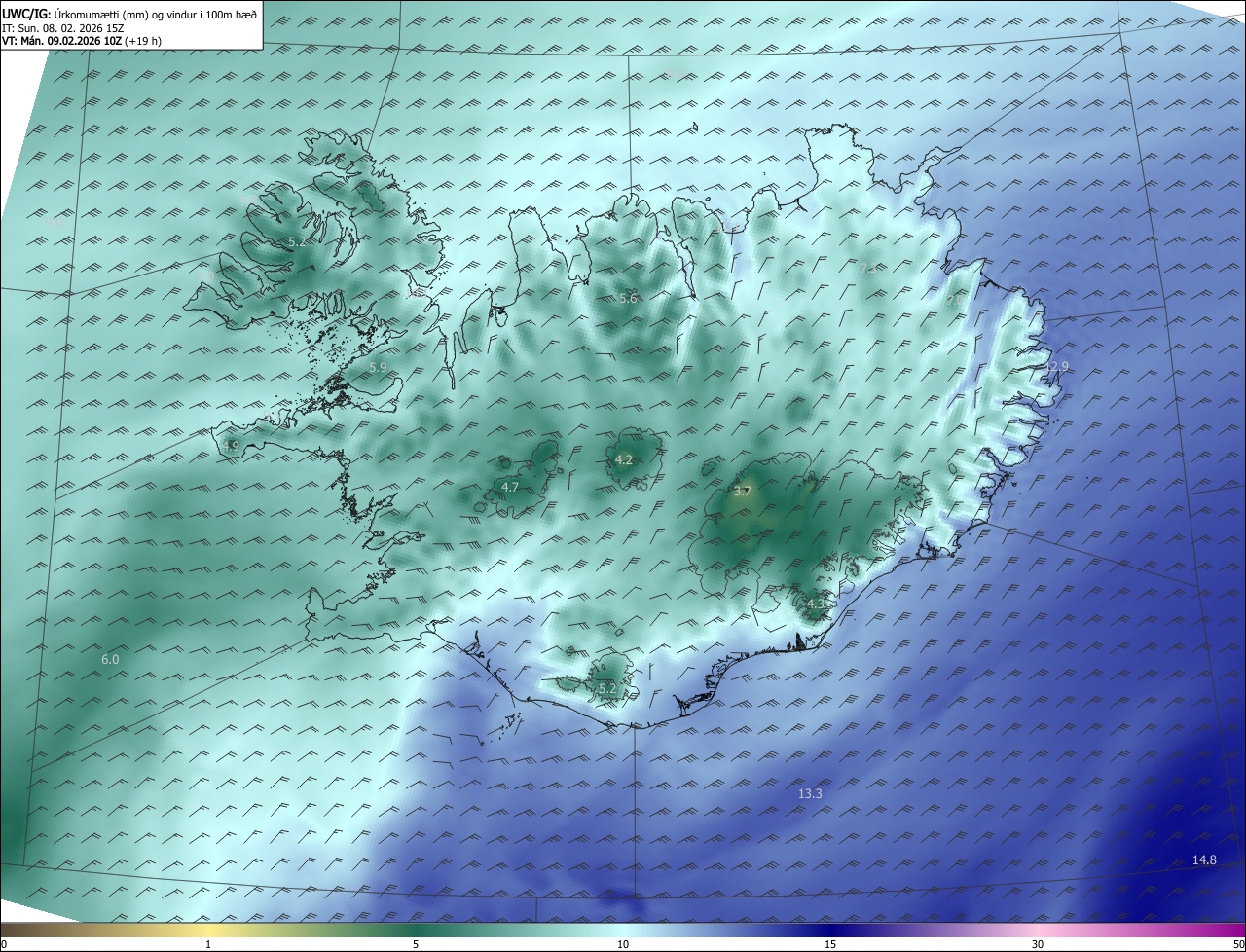Click the color scale label '10'
The width and height of the screenshot is (1246, 952).
coord(623,944)
